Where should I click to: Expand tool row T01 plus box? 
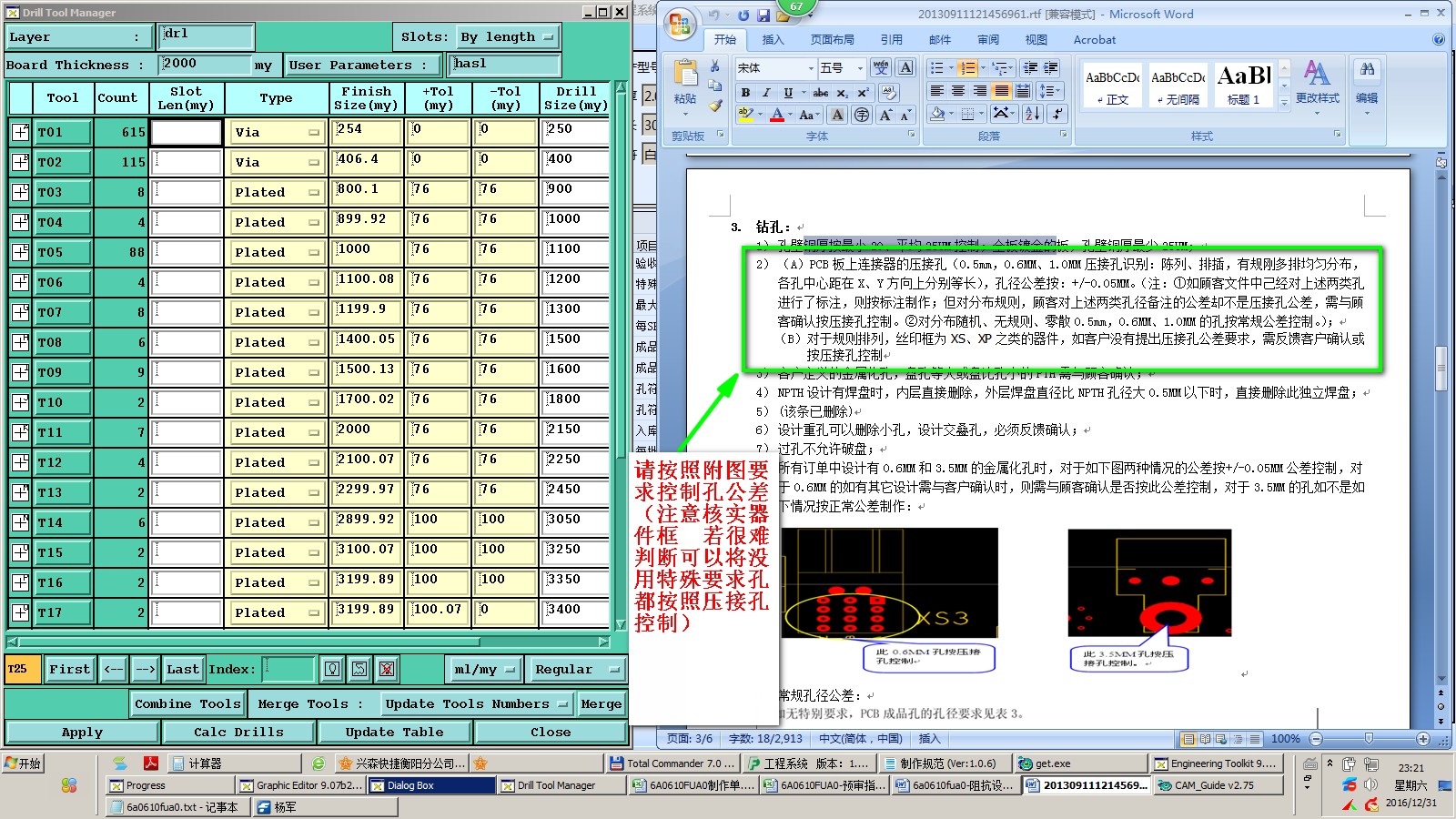(20, 132)
